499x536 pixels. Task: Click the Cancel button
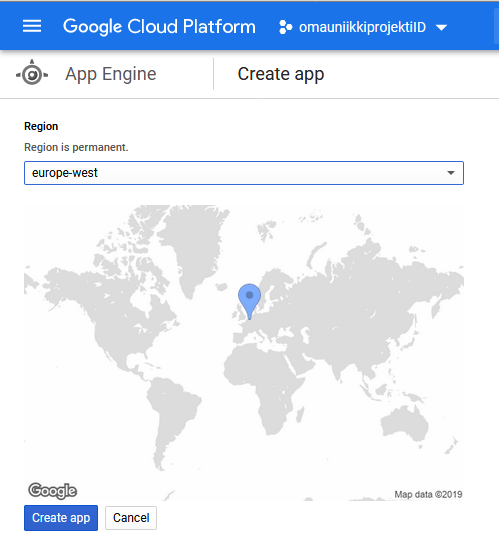point(131,518)
